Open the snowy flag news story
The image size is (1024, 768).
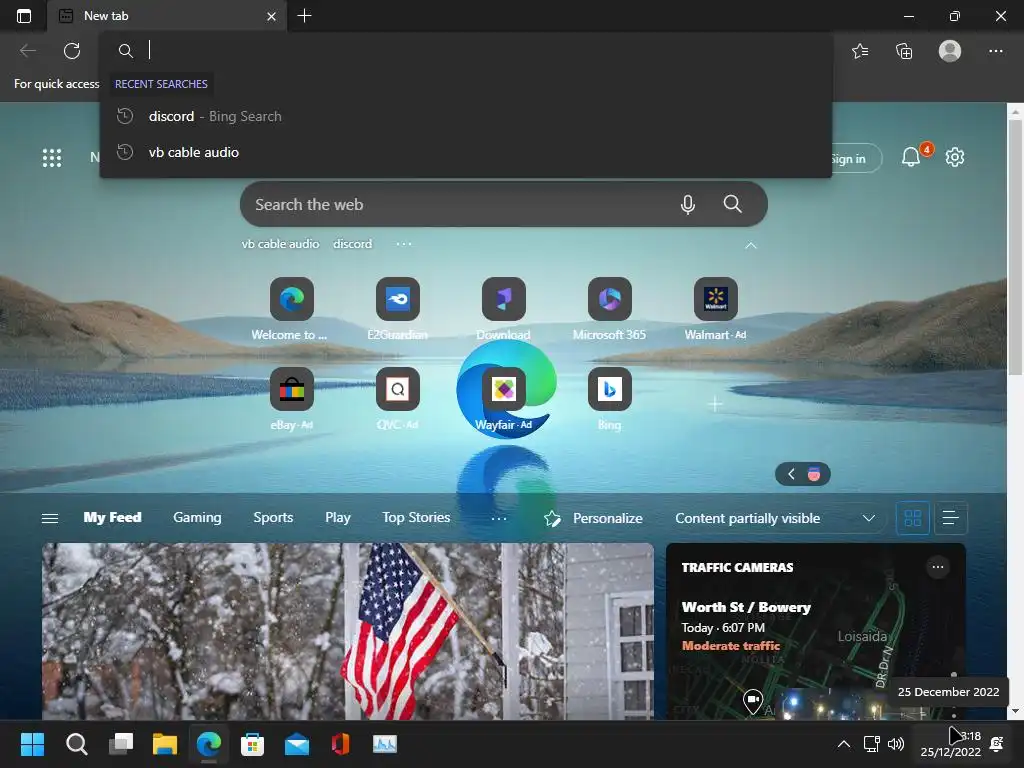pos(347,631)
